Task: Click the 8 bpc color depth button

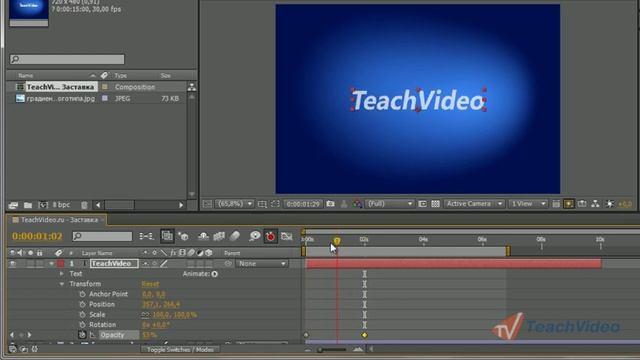Action: click(61, 205)
